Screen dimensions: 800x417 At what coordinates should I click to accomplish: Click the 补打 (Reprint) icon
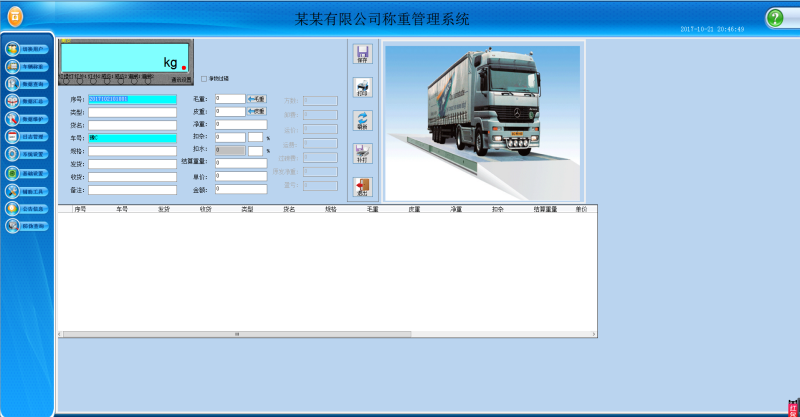(x=362, y=153)
